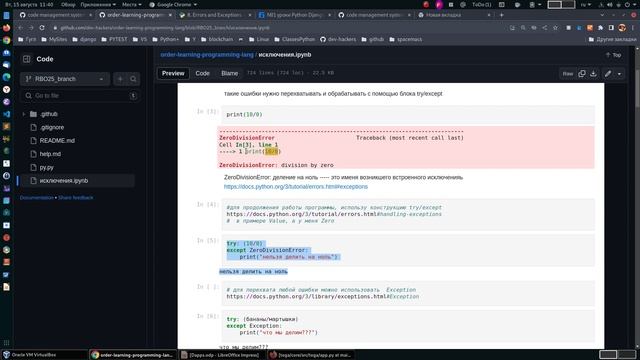Collapse the file tree side panel icon

point(27,59)
